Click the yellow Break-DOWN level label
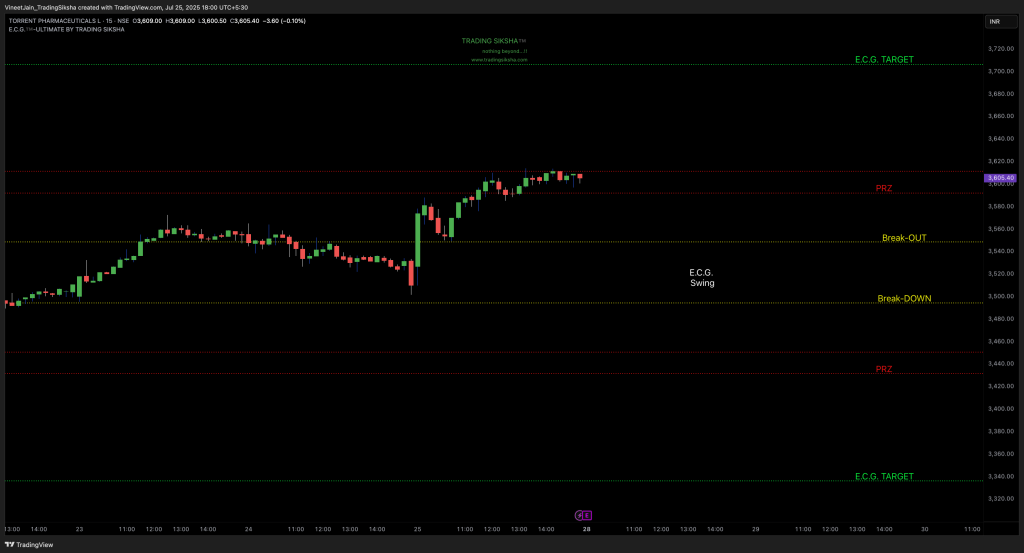Screen dimensions: 1024x553 point(904,298)
